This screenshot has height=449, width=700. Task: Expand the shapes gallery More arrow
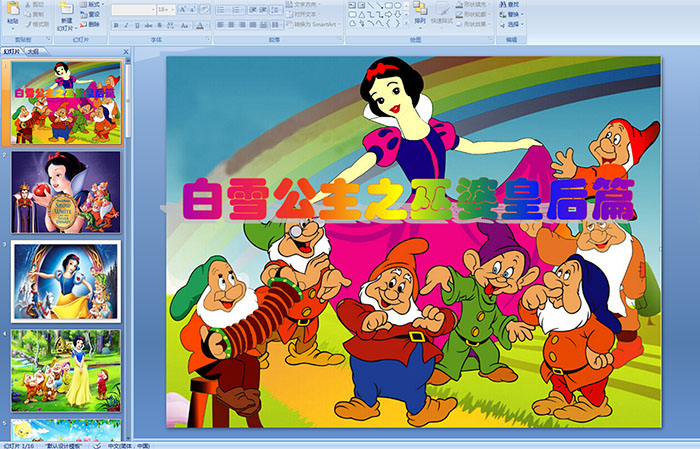406,23
